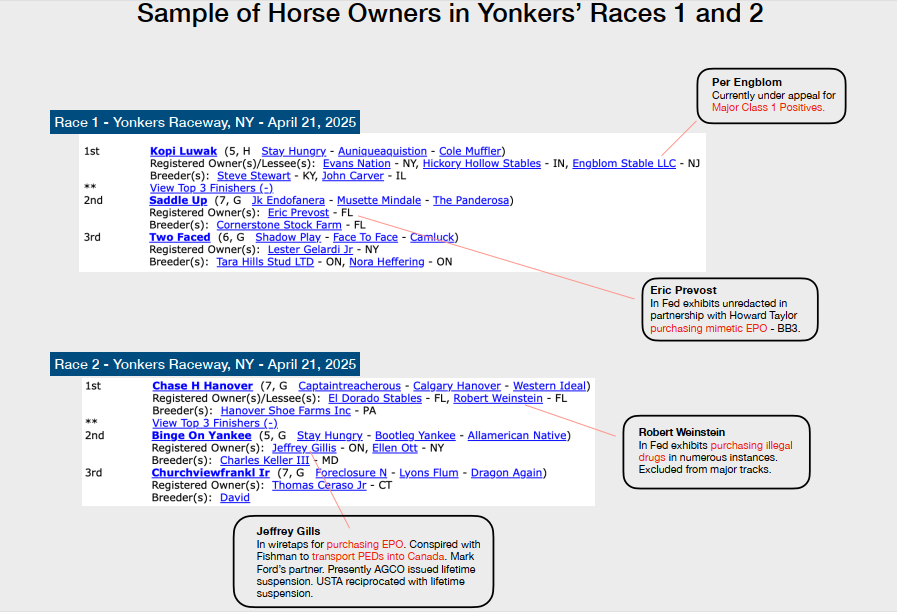Open the Western Ideal link
The width and height of the screenshot is (897, 614).
[549, 386]
